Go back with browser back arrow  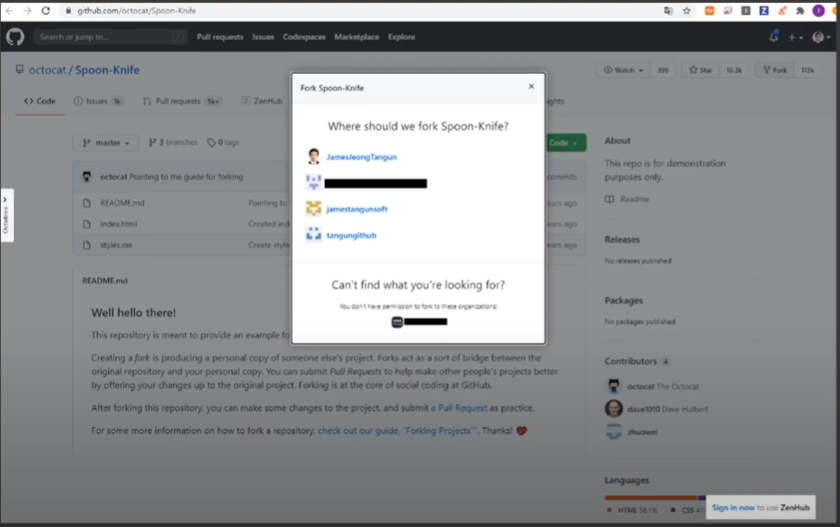pos(10,11)
